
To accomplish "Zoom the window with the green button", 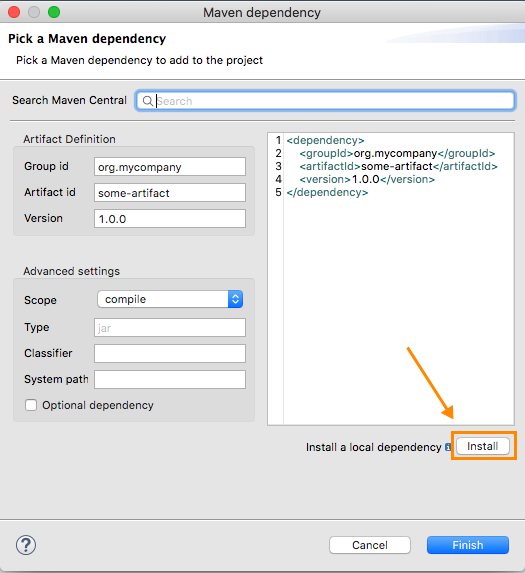I will [x=54, y=12].
